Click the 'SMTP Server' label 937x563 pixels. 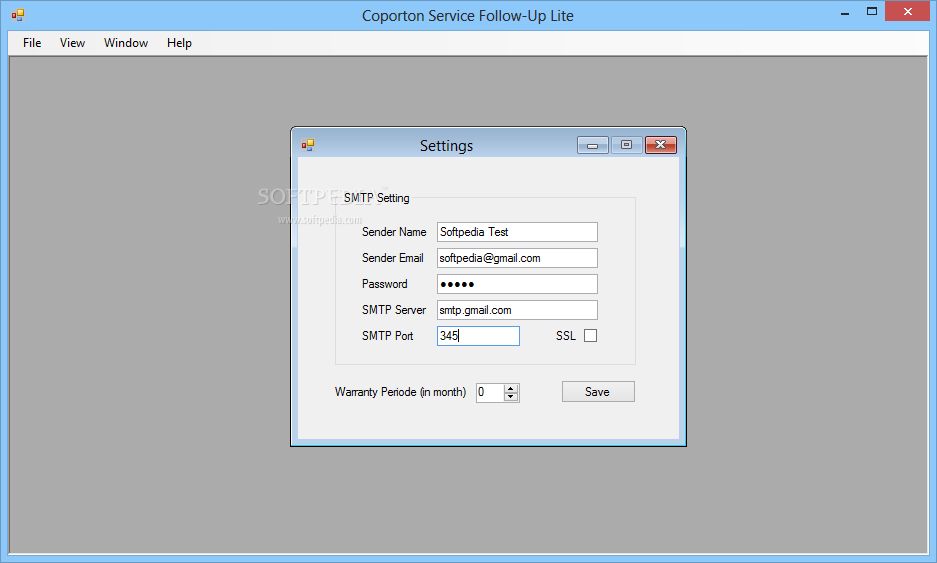coord(394,310)
